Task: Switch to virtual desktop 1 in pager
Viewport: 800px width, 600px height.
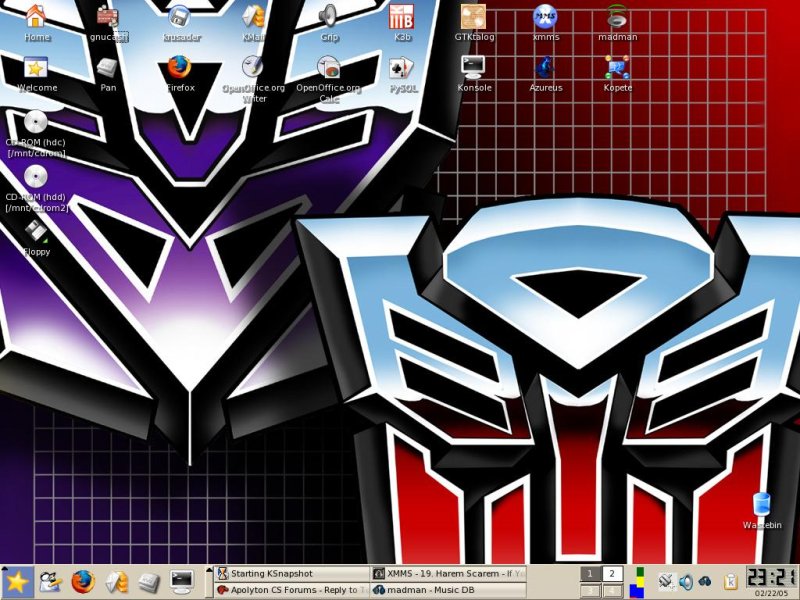Action: pos(591,573)
